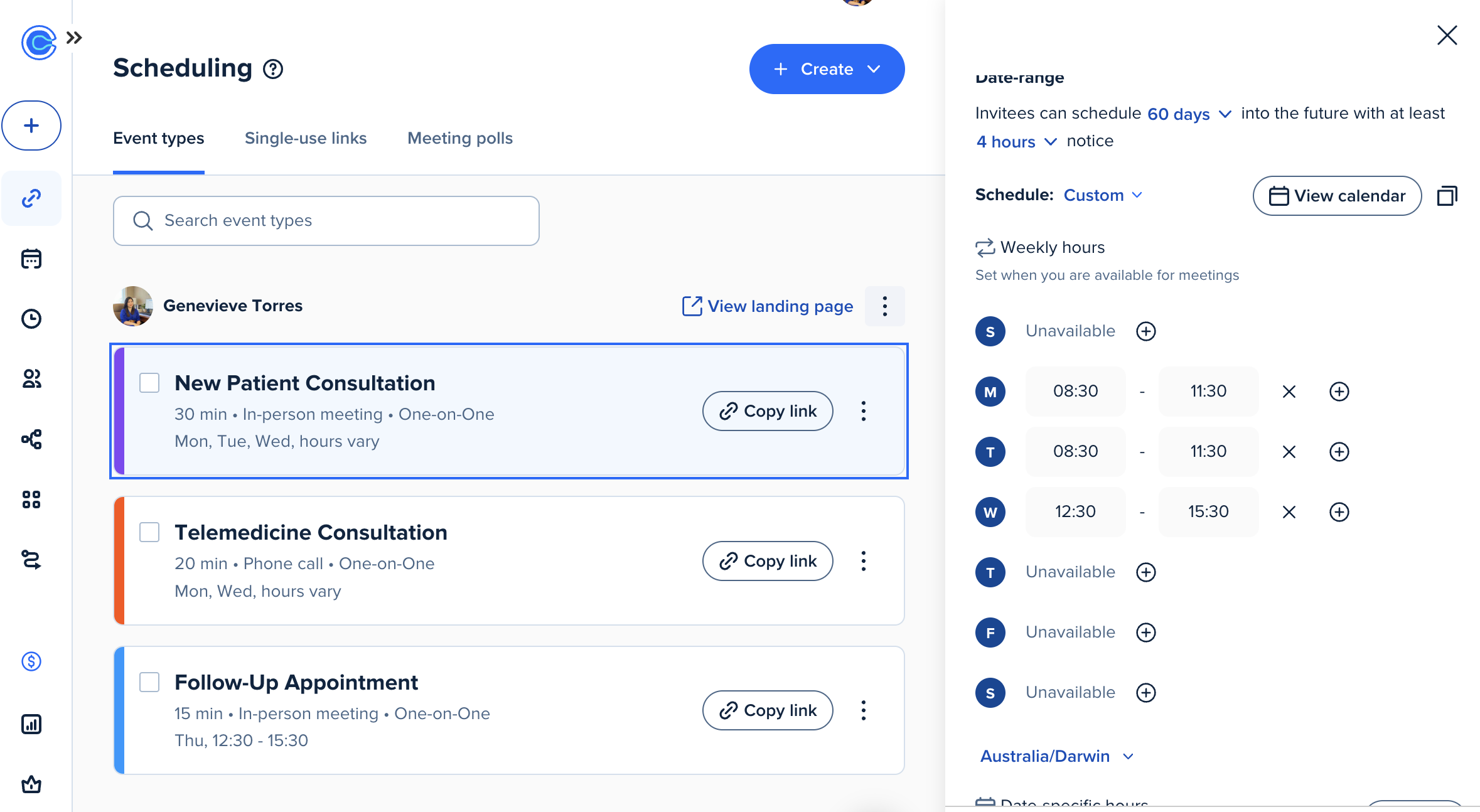Expand the sidebar with double chevron icon

(x=74, y=38)
